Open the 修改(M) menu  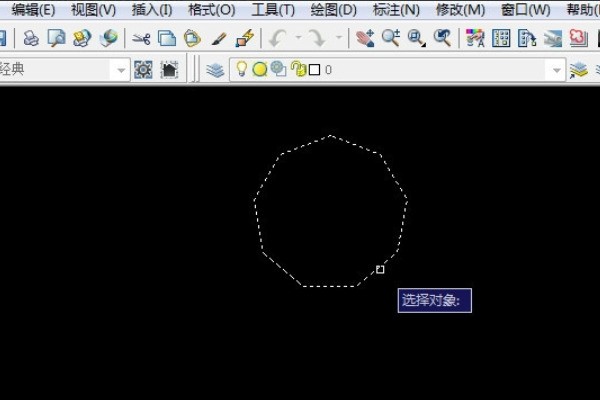461,10
